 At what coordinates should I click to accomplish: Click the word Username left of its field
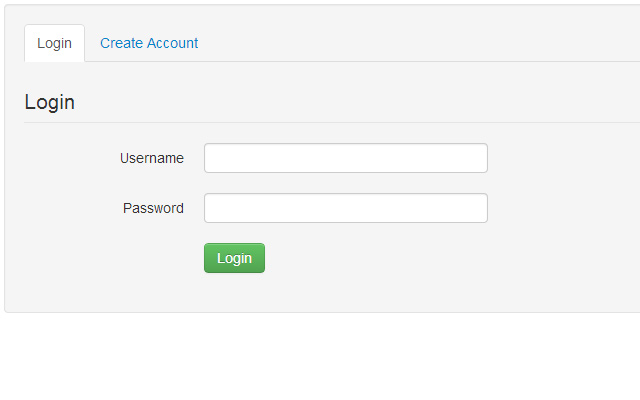pyautogui.click(x=152, y=158)
